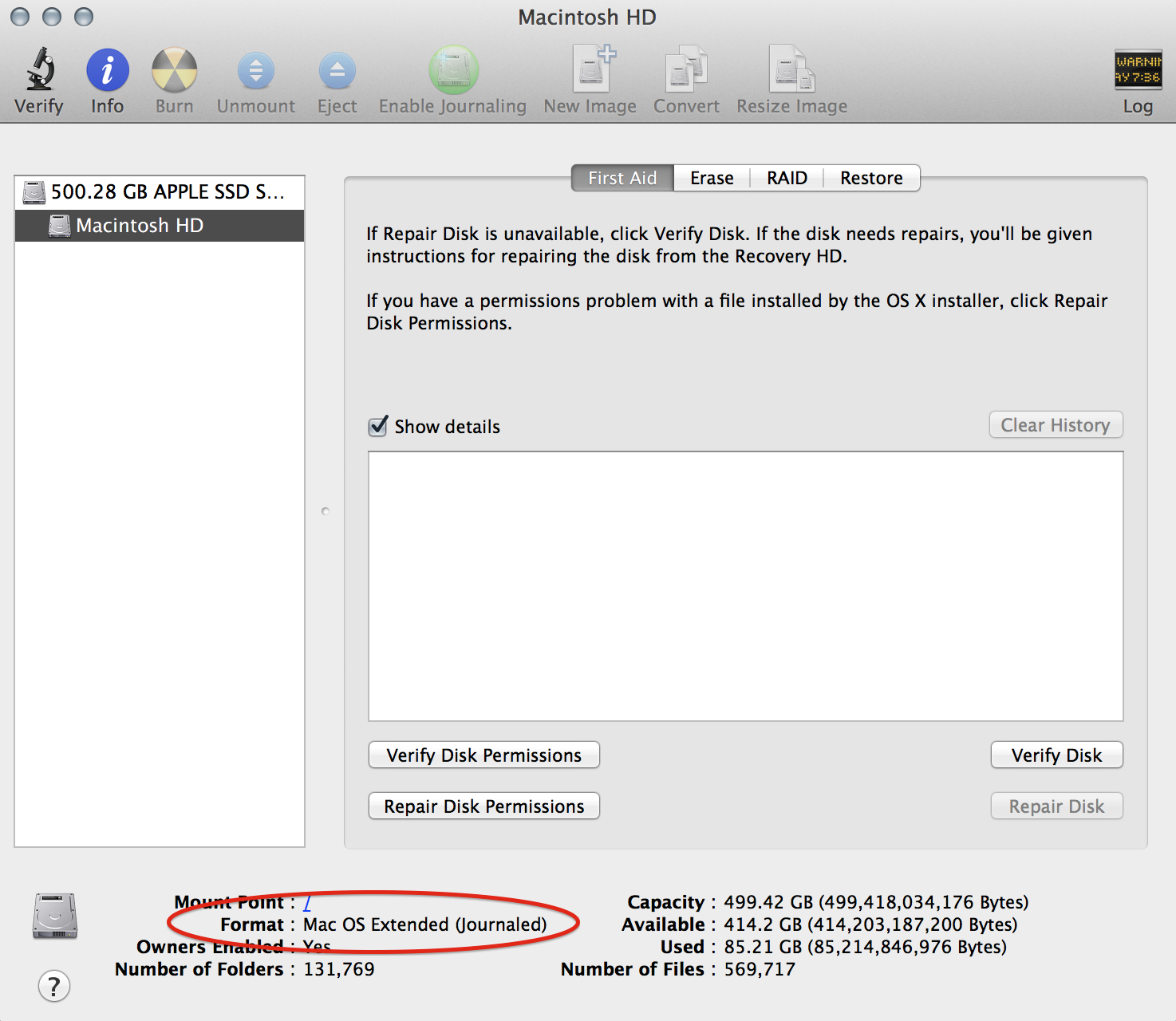Switch to the Erase tab
The image size is (1176, 1021).
710,177
